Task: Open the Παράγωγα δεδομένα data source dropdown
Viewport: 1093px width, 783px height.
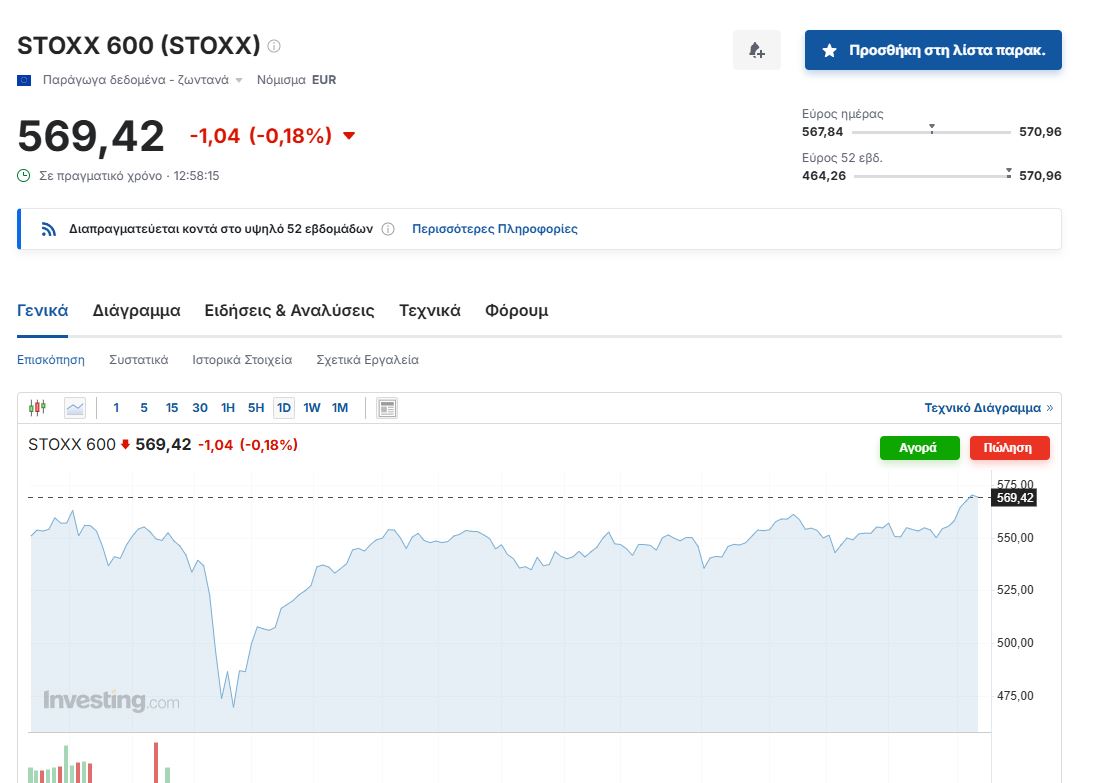Action: pyautogui.click(x=239, y=80)
